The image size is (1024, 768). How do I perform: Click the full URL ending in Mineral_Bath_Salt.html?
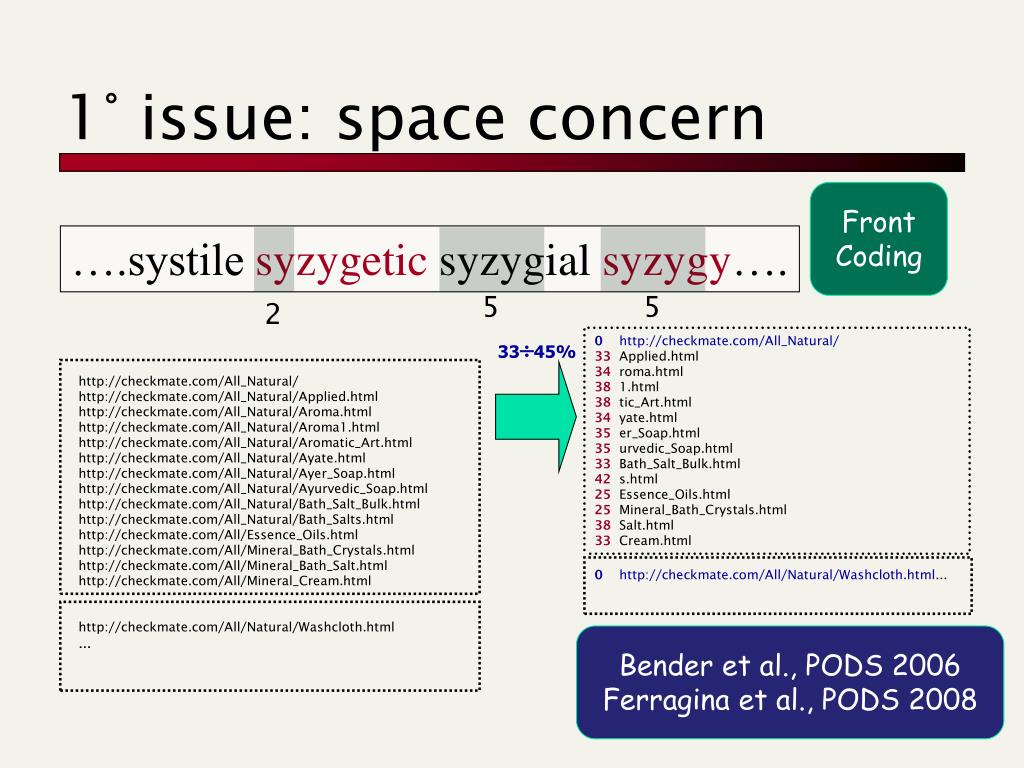pyautogui.click(x=232, y=566)
